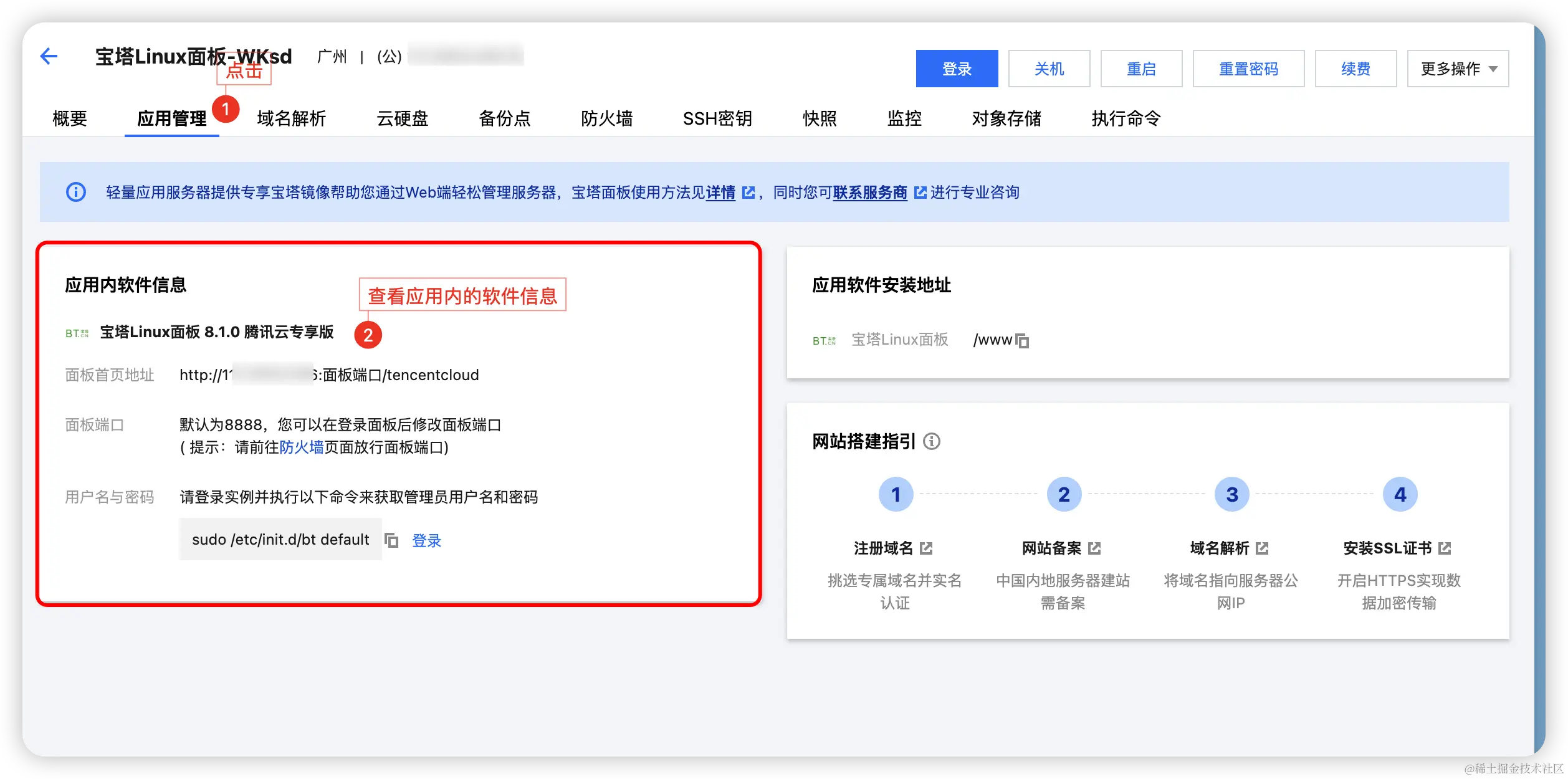Open external link icon next to 安装SSL证书
Viewport: 1568px width, 779px height.
[x=1445, y=548]
